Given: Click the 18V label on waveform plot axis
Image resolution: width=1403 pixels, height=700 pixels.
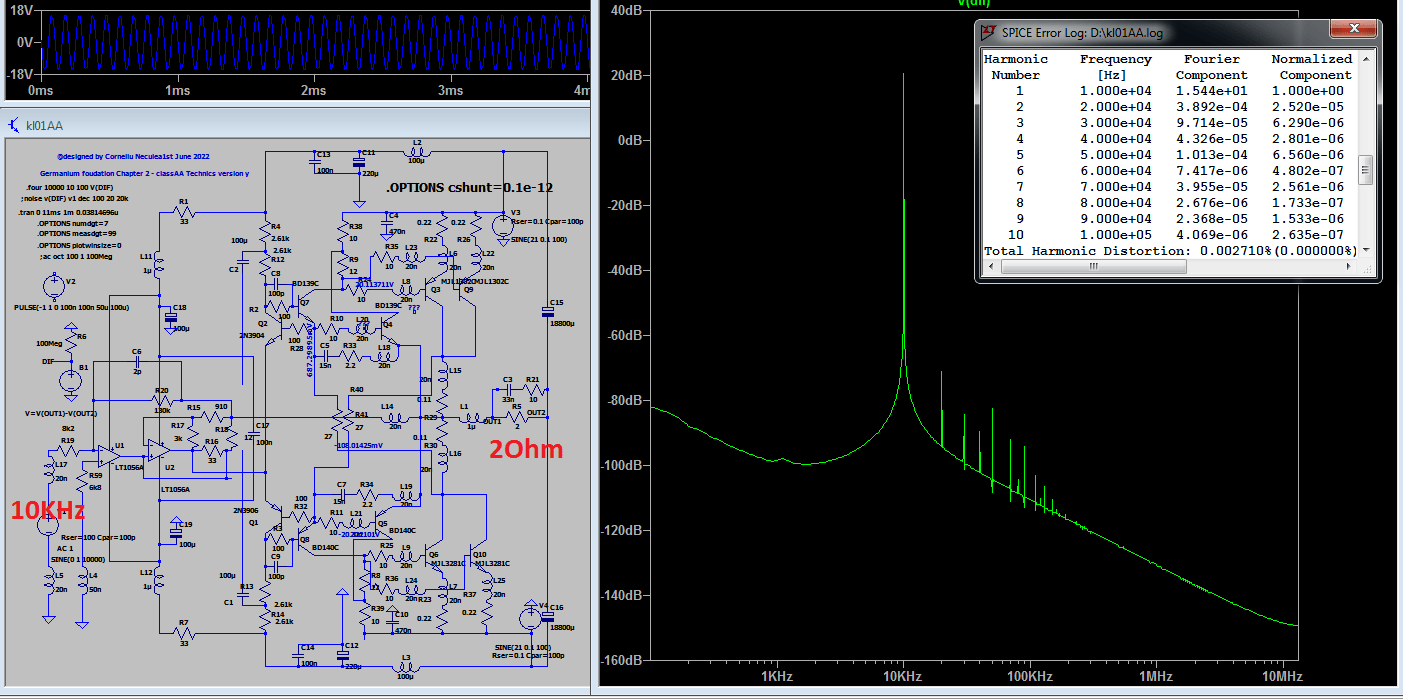Looking at the screenshot, I should [23, 11].
